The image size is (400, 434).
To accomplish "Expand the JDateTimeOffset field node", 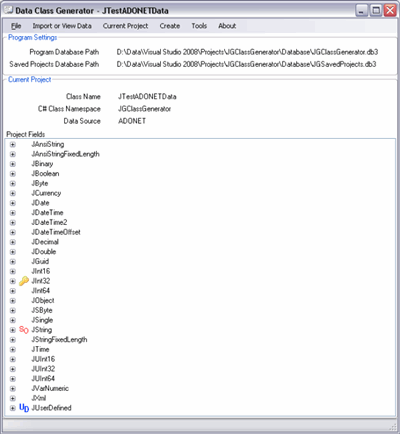I will pos(13,232).
